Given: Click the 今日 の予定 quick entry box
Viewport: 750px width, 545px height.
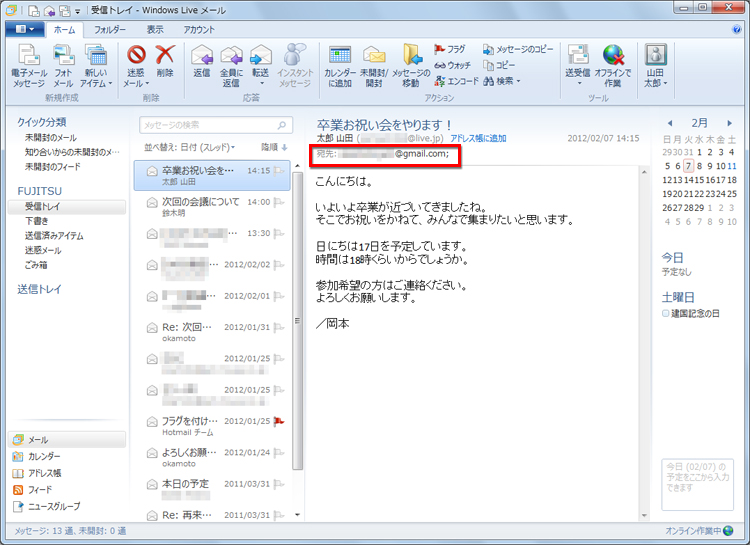Looking at the screenshot, I should click(697, 484).
